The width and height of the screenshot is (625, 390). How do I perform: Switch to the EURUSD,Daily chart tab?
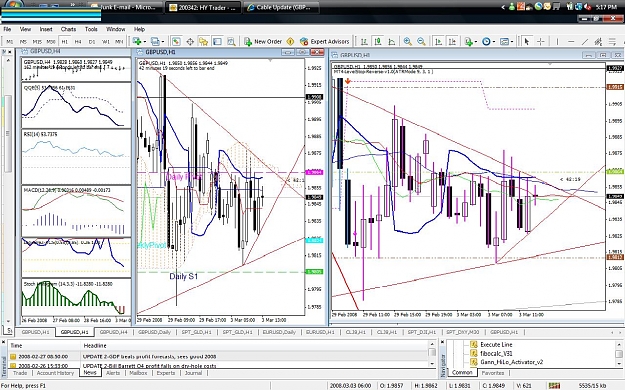click(x=279, y=332)
